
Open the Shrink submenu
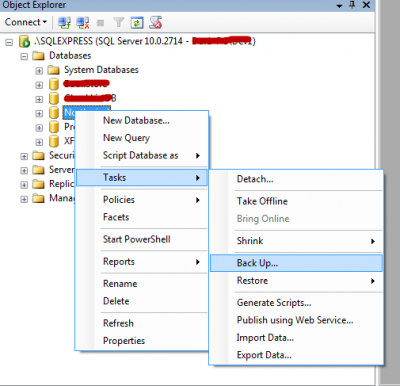pyautogui.click(x=296, y=241)
